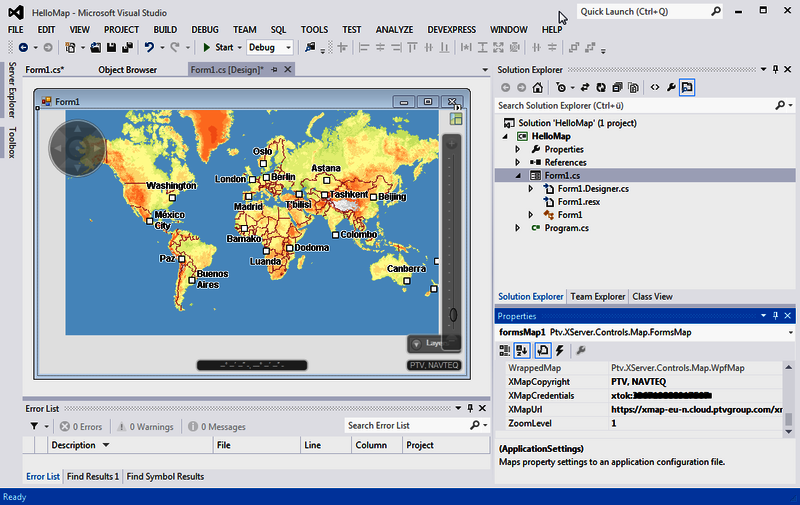Pin the Form1.cs [Design] tab
The width and height of the screenshot is (800, 505).
pyautogui.click(x=274, y=69)
